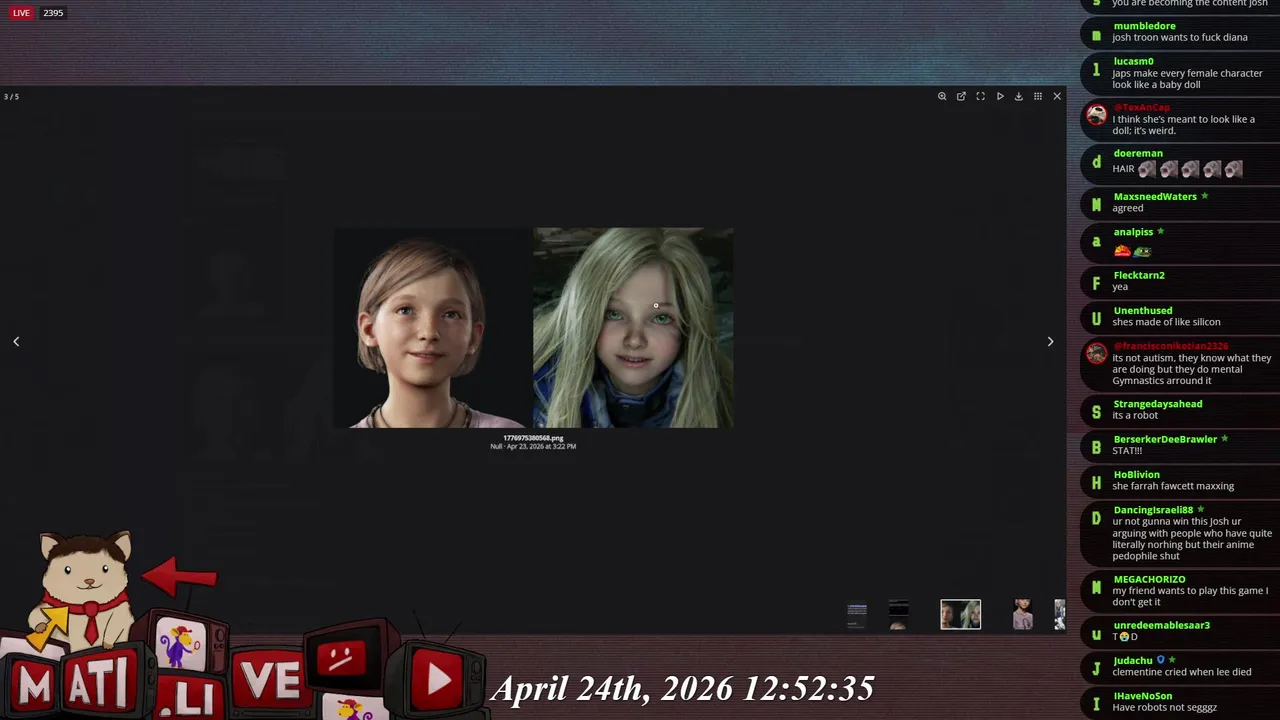
Task: Click username mumbledore in chat
Action: point(1144,26)
